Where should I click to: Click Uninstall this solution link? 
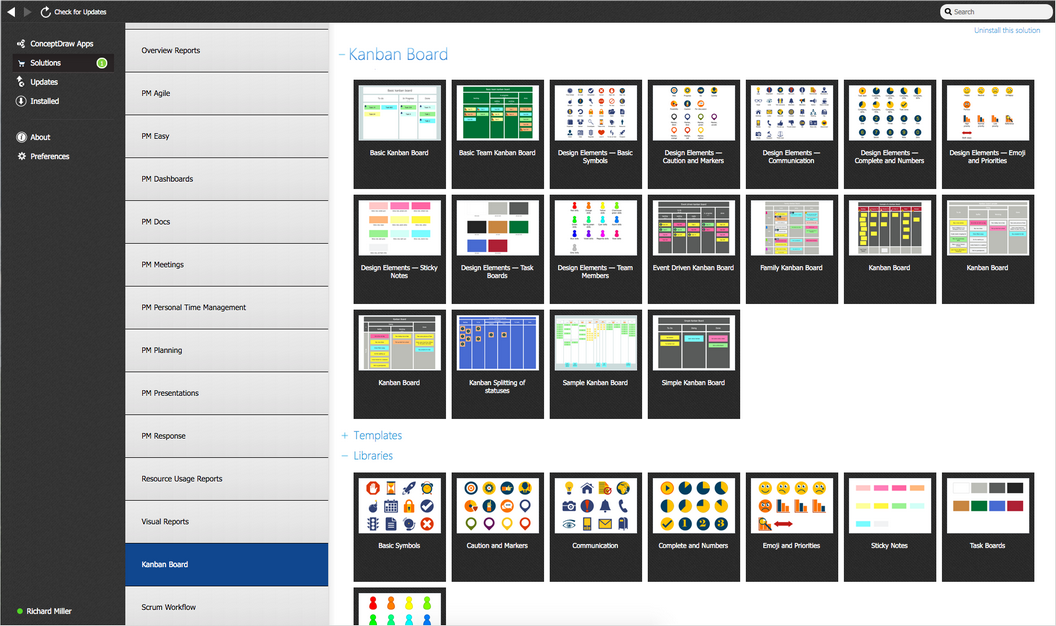point(1007,30)
